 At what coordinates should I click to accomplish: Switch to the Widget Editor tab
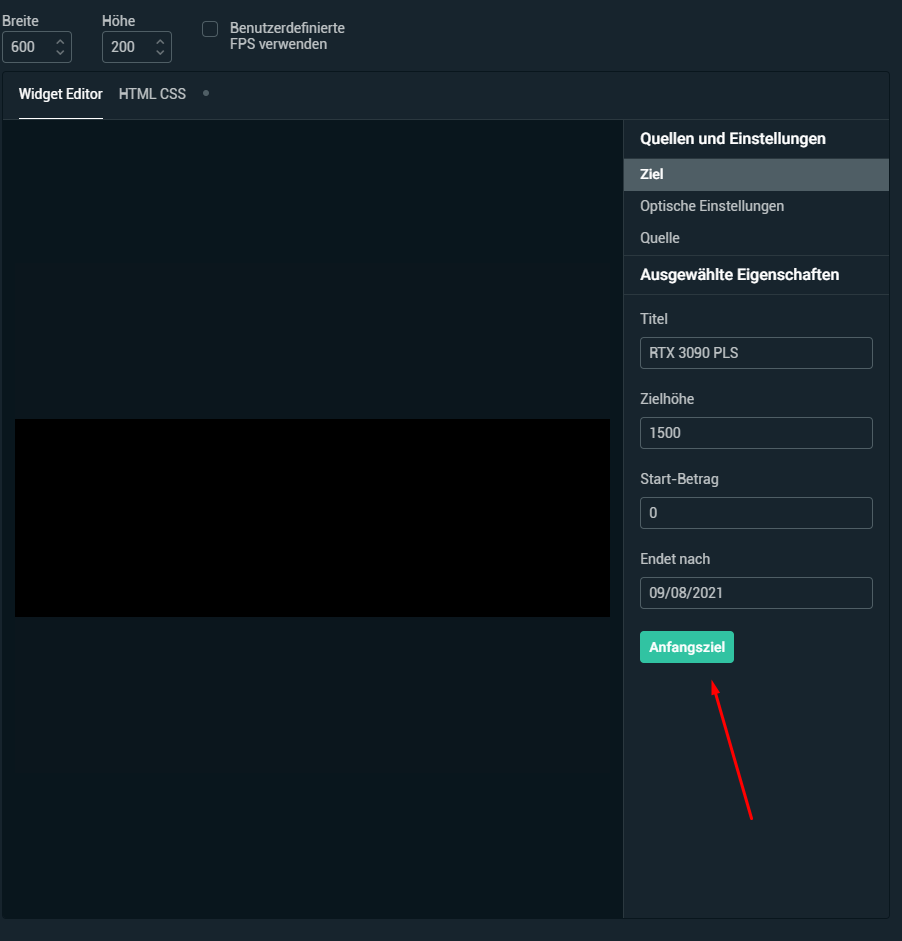(x=60, y=94)
